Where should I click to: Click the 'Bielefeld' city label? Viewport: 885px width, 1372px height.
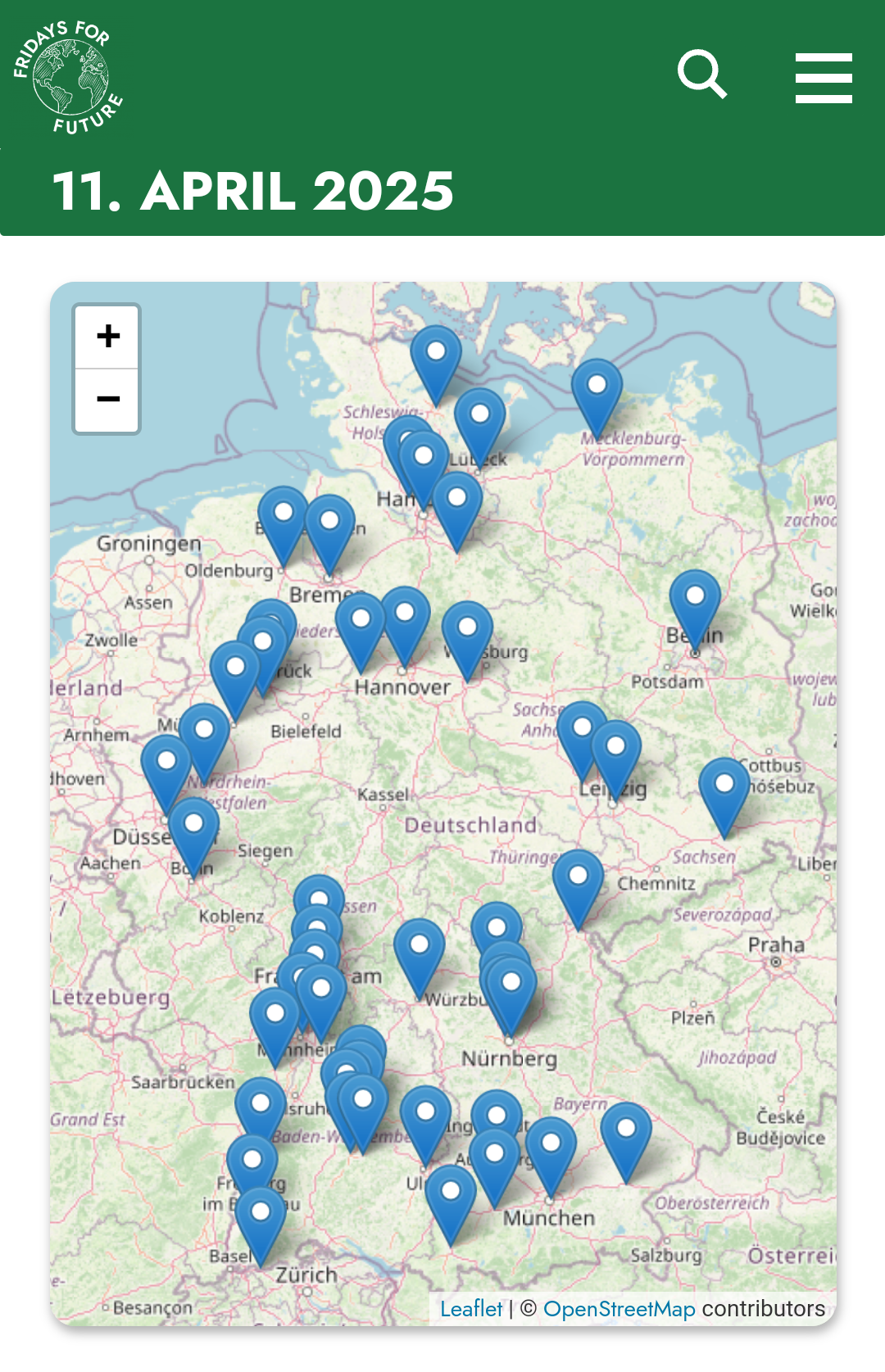[306, 731]
